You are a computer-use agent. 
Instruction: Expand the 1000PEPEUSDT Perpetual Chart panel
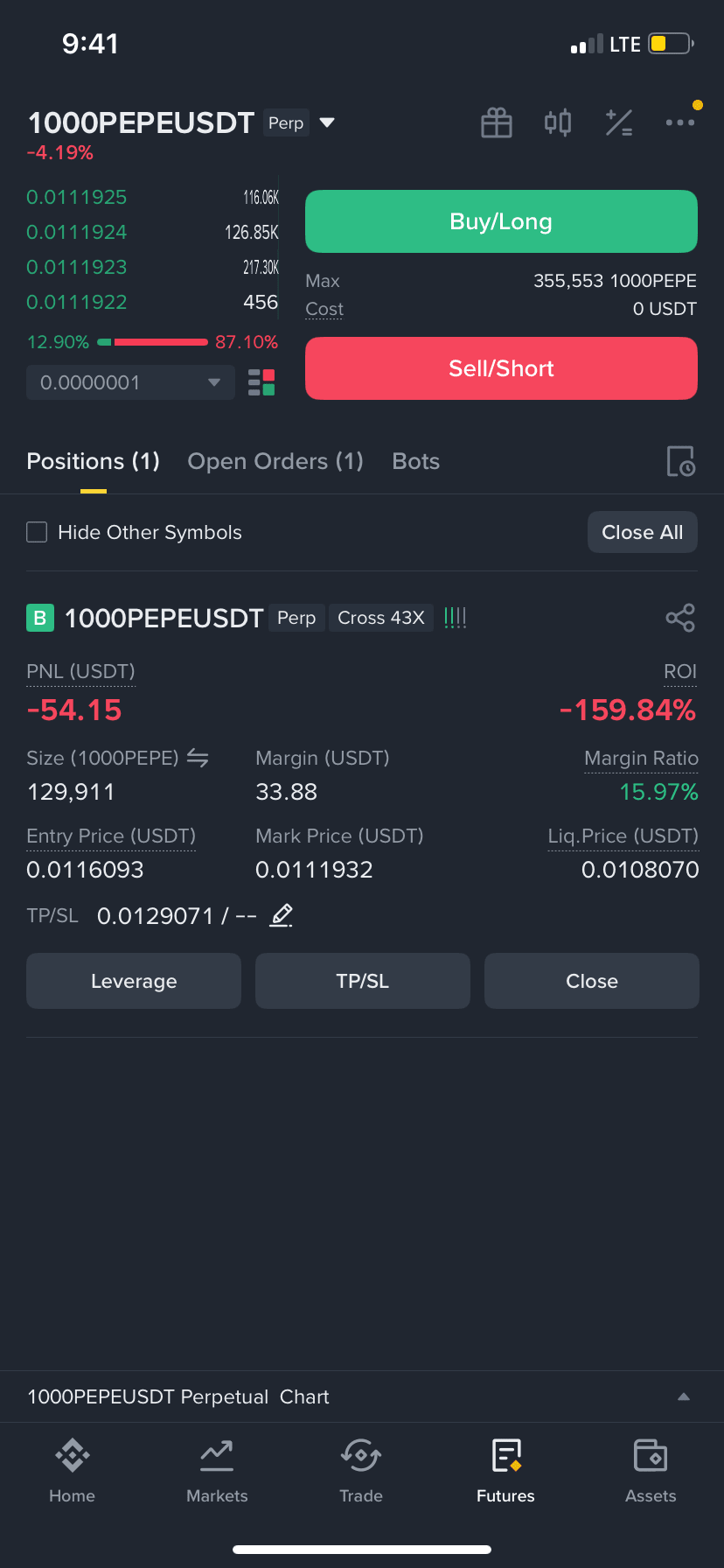362,1396
